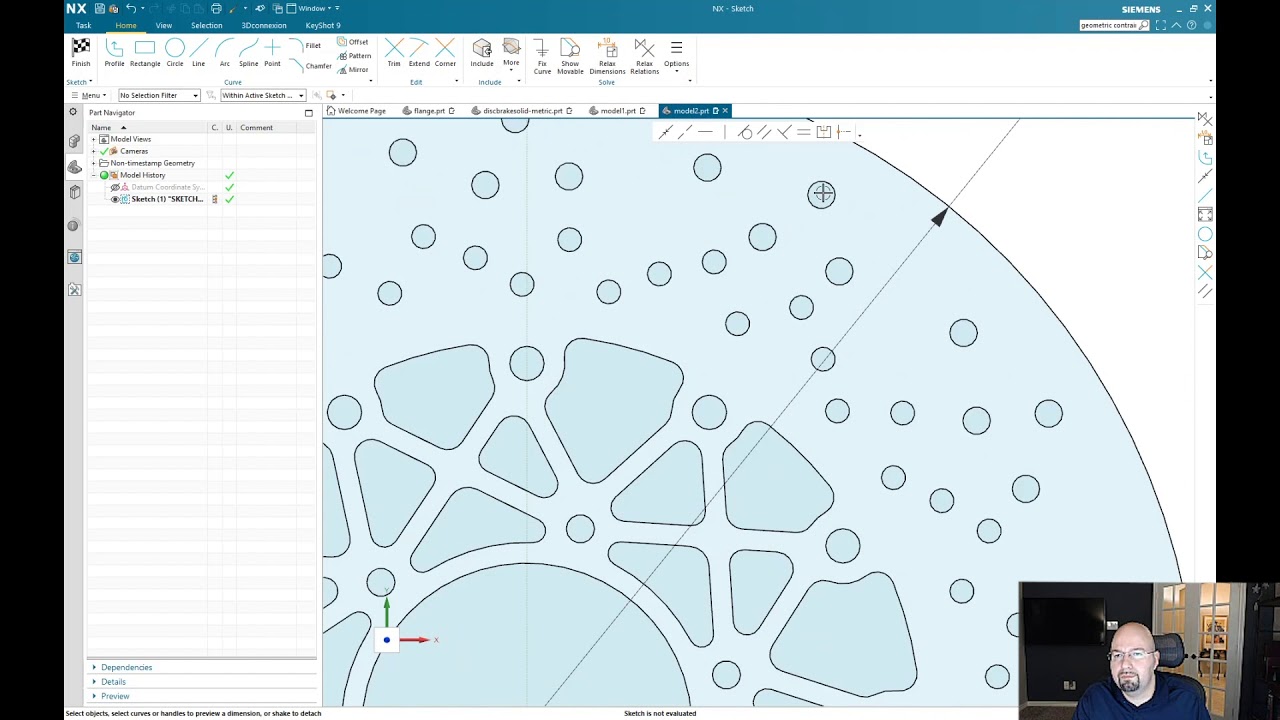
Task: Select the Arc tool
Action: (225, 53)
